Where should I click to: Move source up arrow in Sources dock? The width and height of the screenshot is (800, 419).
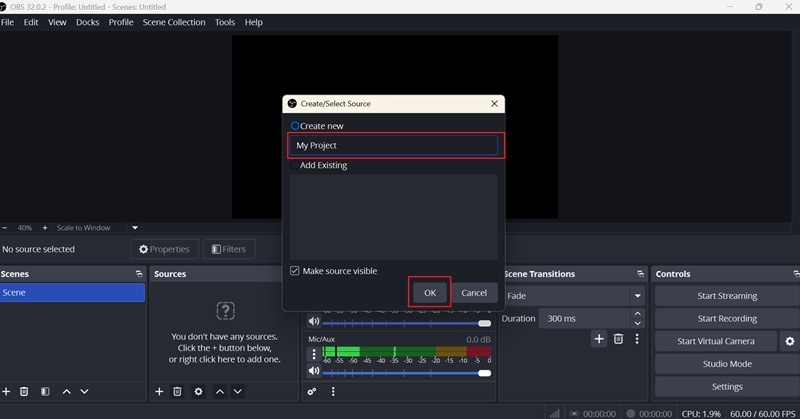(220, 391)
